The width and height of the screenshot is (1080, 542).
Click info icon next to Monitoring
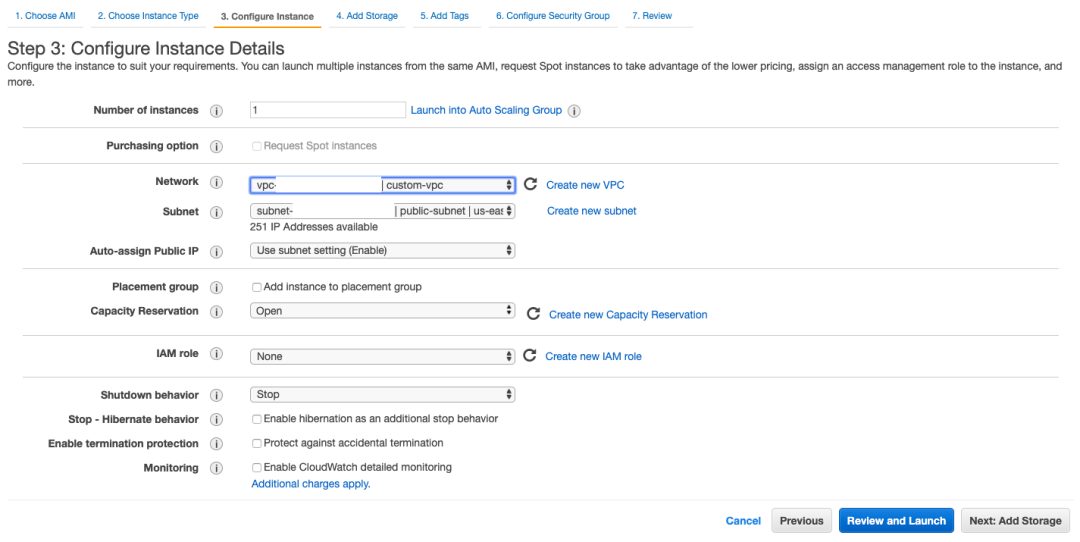(x=216, y=469)
